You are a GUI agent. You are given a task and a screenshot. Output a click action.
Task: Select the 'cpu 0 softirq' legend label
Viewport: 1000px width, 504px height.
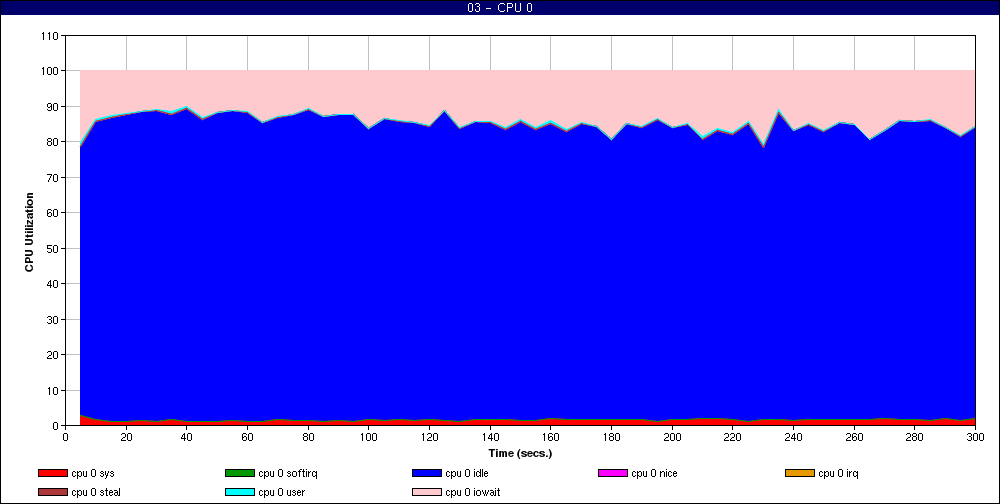pos(288,473)
